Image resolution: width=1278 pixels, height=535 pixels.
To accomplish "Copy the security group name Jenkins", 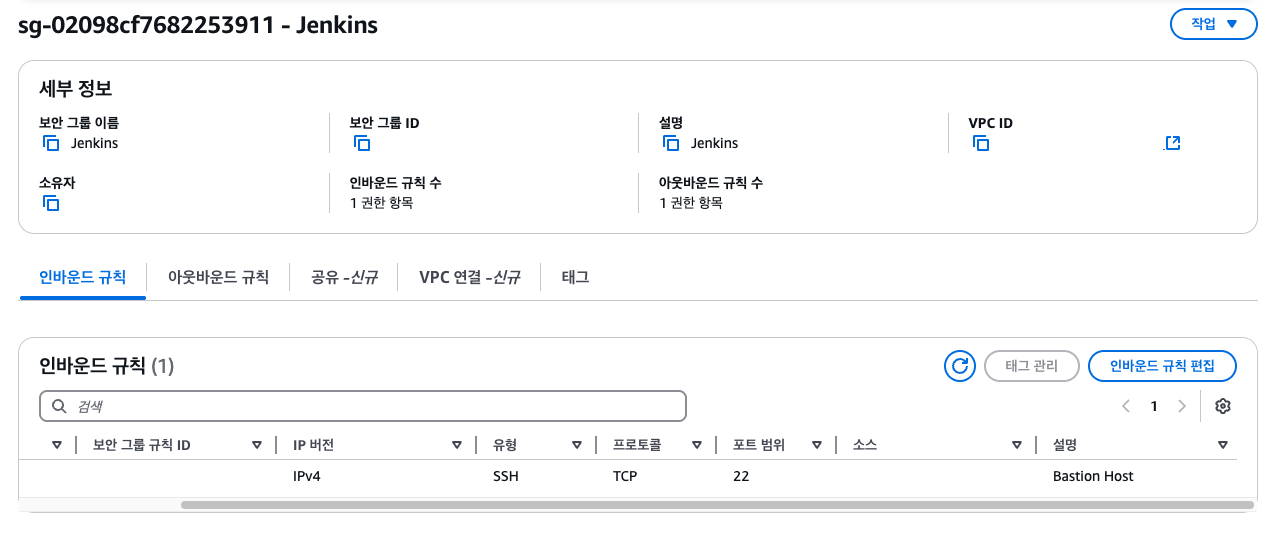I will (x=51, y=143).
